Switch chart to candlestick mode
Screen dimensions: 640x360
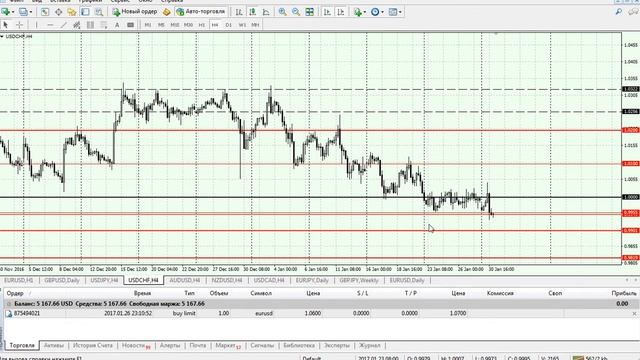pos(252,12)
